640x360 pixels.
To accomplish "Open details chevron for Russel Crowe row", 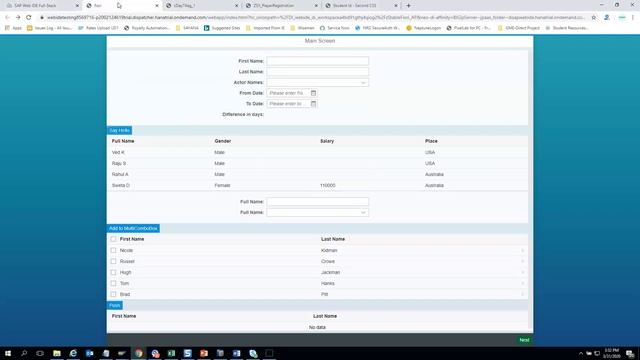I will pyautogui.click(x=522, y=261).
